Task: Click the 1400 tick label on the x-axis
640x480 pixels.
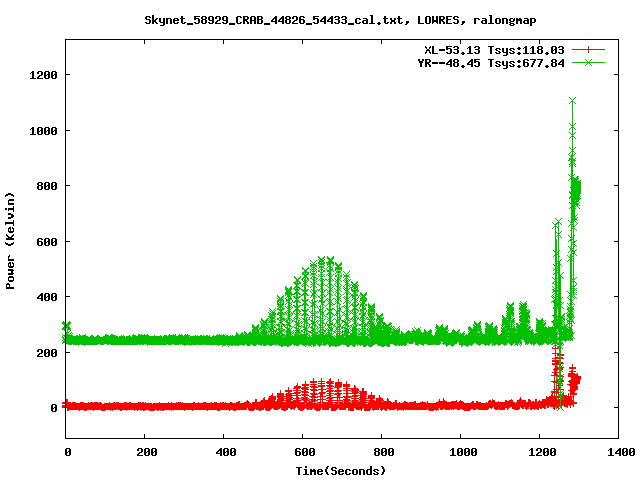Action: tap(620, 453)
